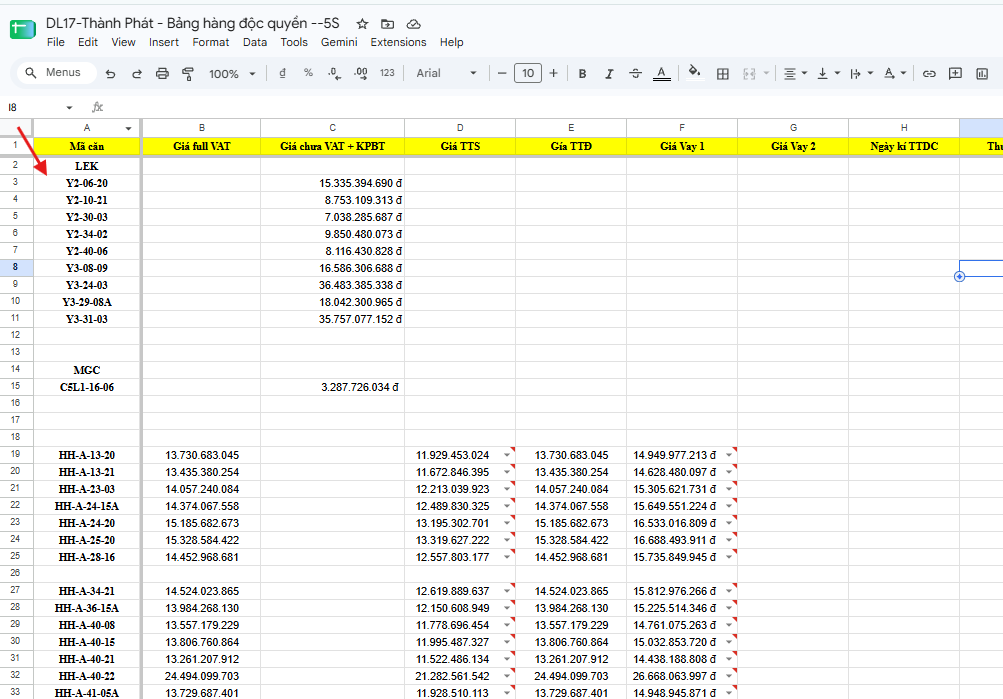Expand dropdown in cell D19
1003x699 pixels.
click(507, 455)
